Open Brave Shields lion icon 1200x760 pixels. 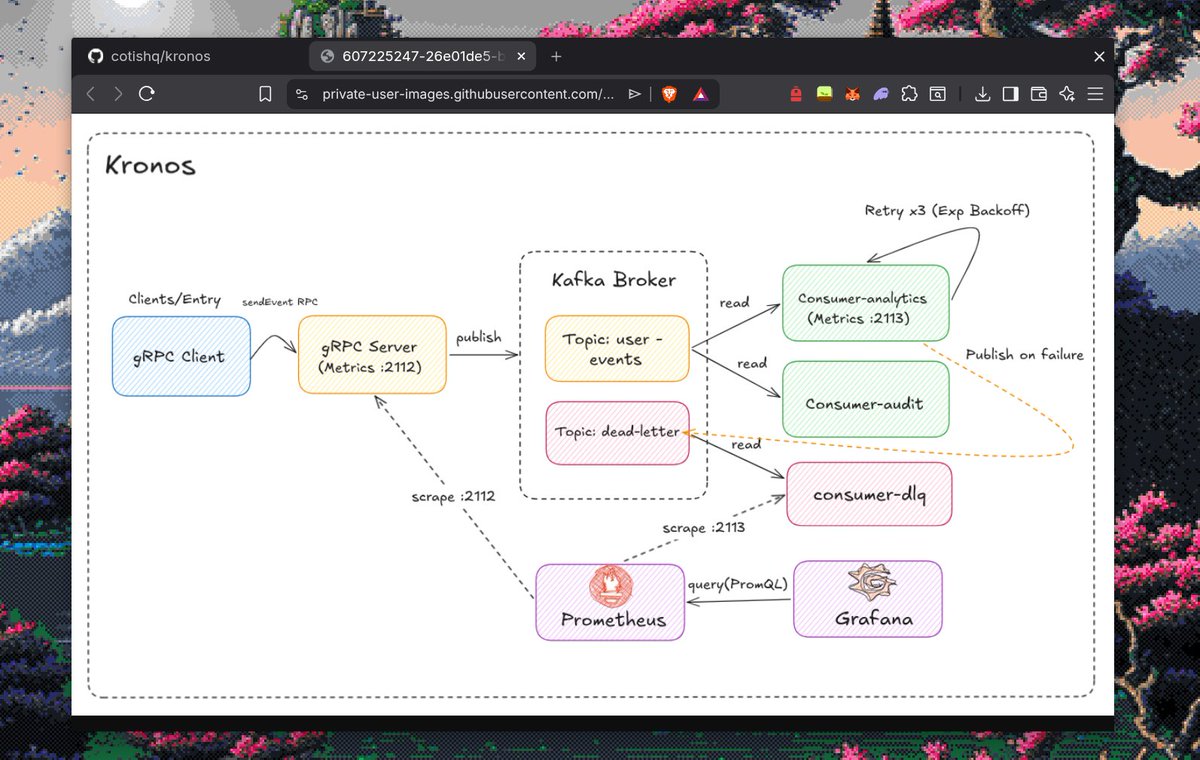[x=669, y=94]
